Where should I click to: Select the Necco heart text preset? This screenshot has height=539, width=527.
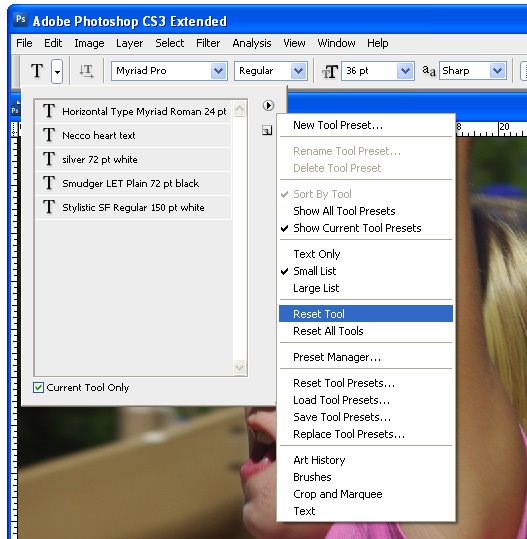coord(133,135)
